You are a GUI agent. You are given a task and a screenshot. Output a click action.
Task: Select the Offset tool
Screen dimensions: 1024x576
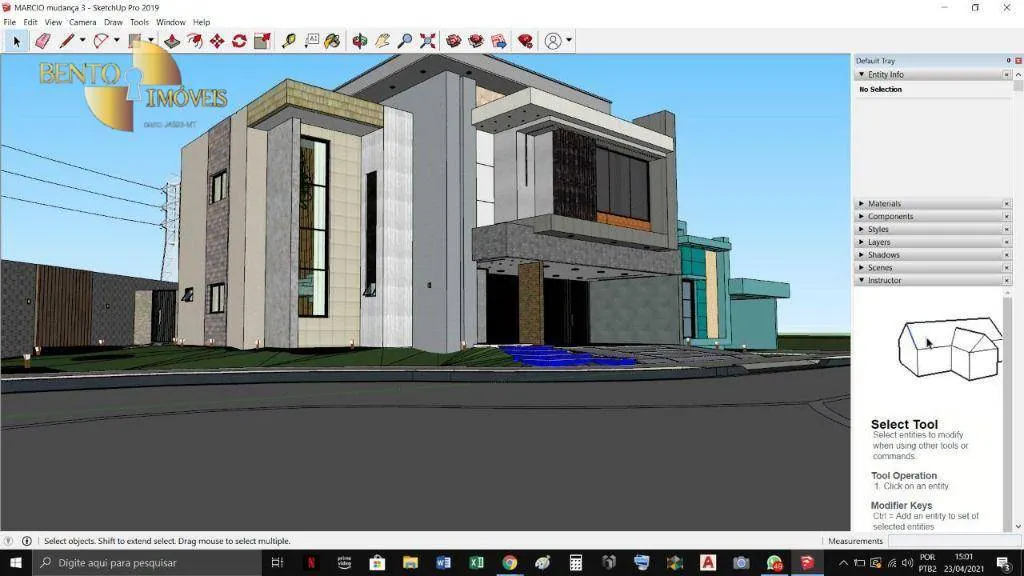(x=195, y=41)
